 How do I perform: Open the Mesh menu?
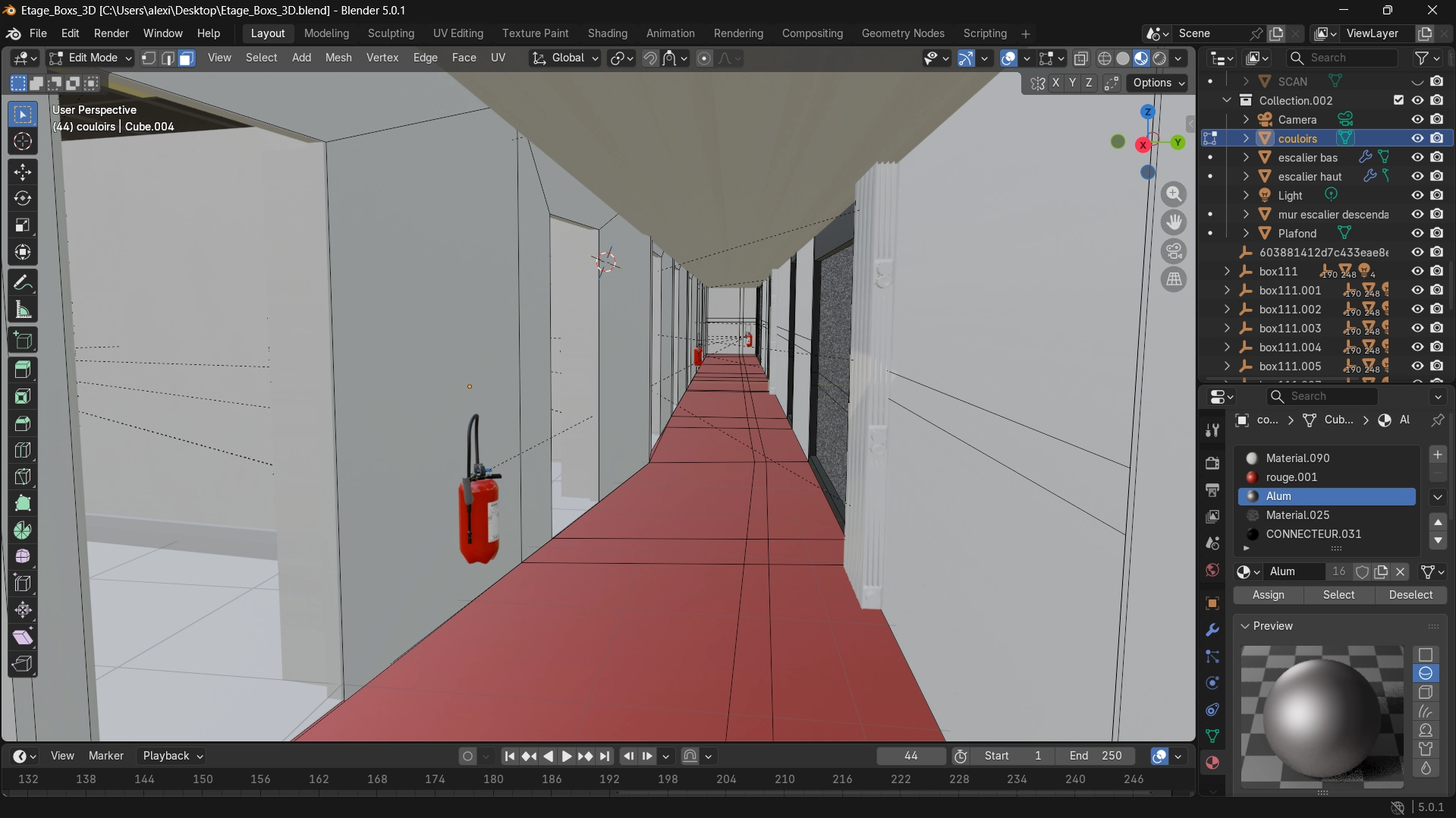pyautogui.click(x=338, y=58)
